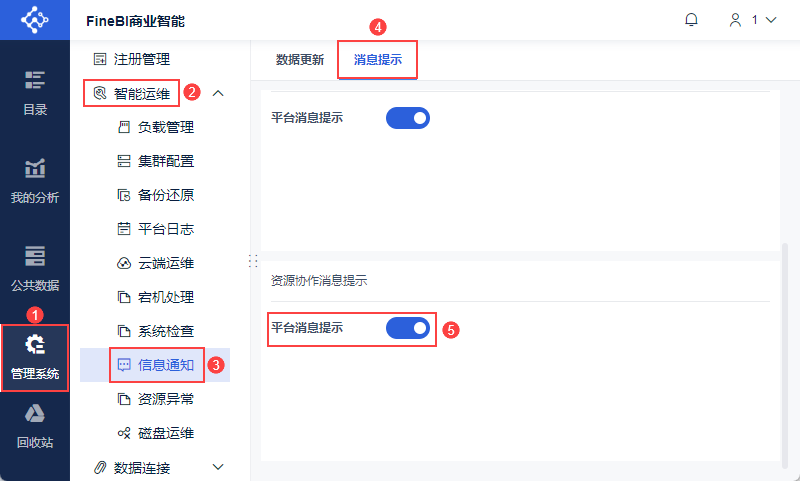Open 备份还原 menu item
This screenshot has height=481, width=800.
[165, 195]
